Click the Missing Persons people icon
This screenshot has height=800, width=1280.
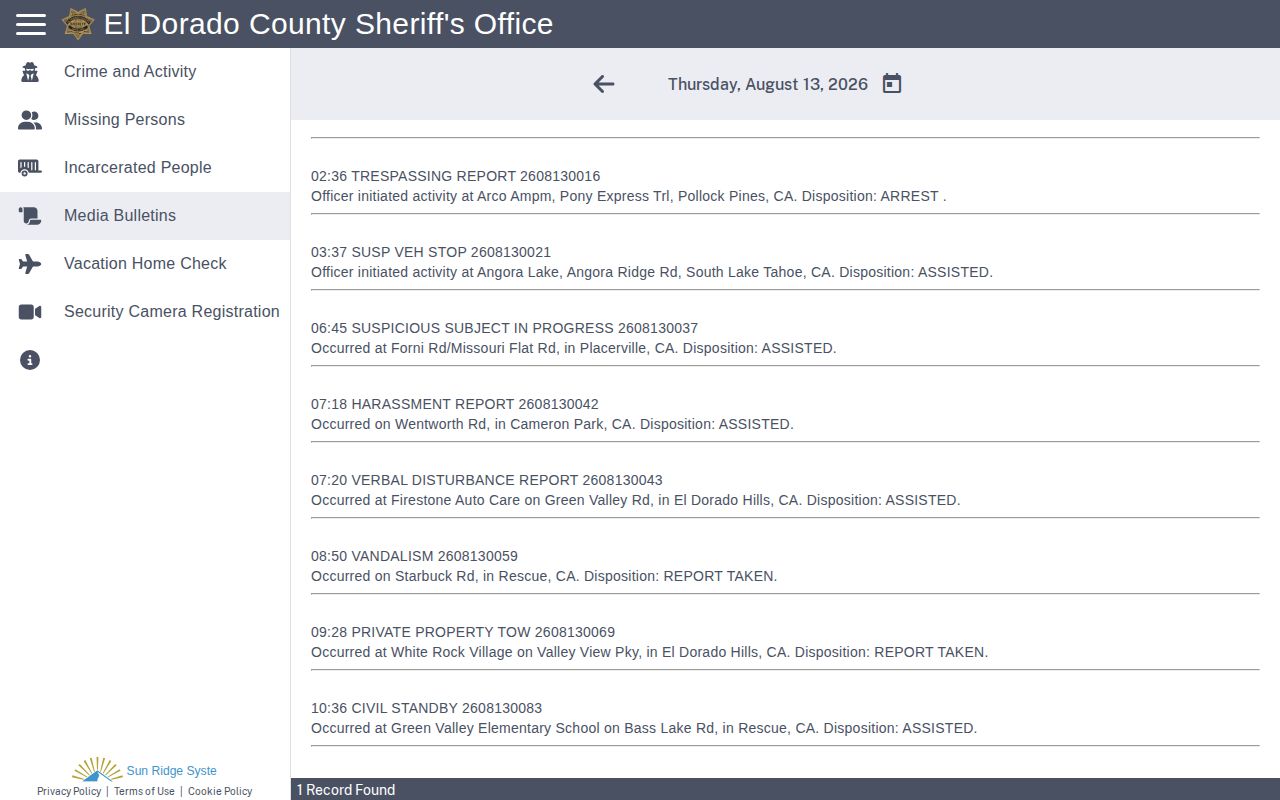point(30,120)
